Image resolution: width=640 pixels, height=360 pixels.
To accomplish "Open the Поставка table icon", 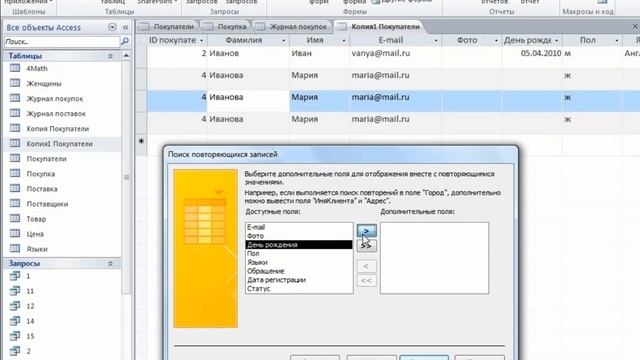I will [x=15, y=189].
